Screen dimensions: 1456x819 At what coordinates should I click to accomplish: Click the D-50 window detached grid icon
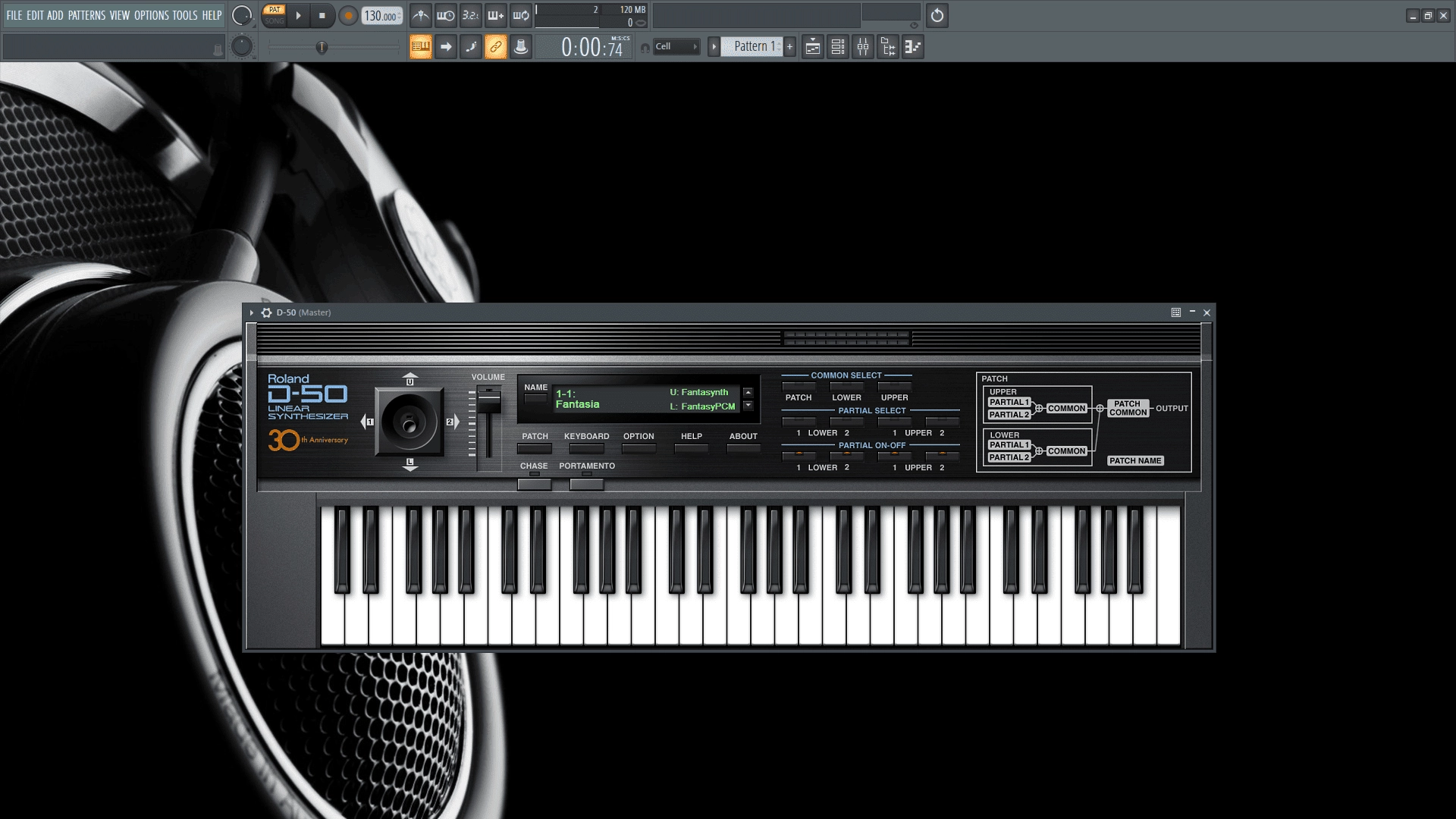(x=1176, y=312)
